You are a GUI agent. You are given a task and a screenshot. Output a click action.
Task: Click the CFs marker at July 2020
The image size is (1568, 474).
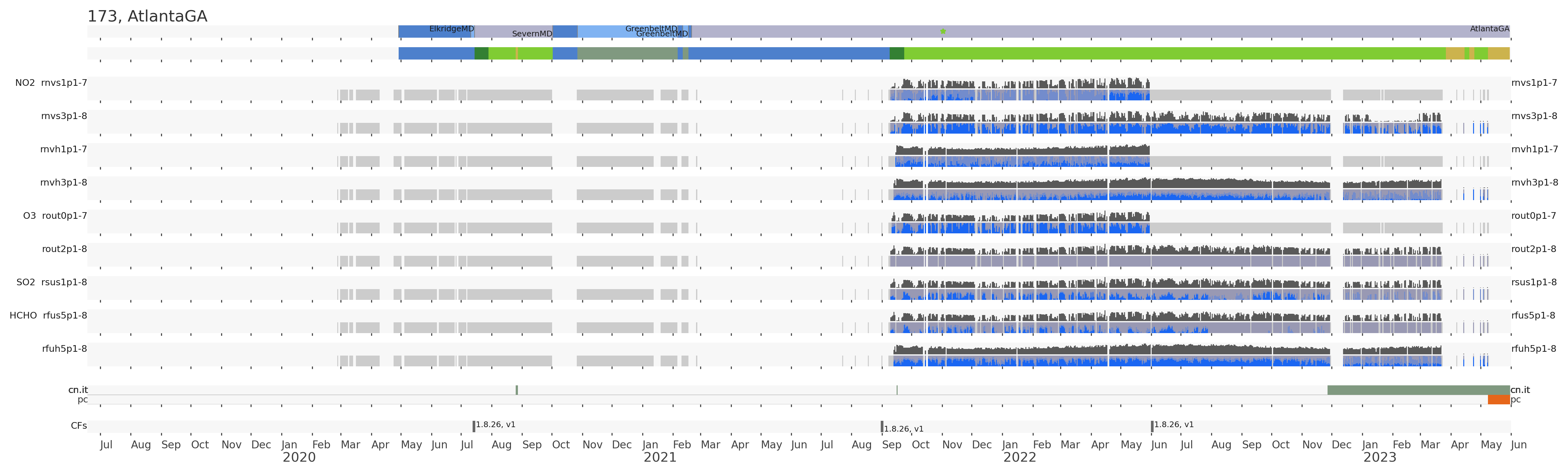tap(474, 426)
